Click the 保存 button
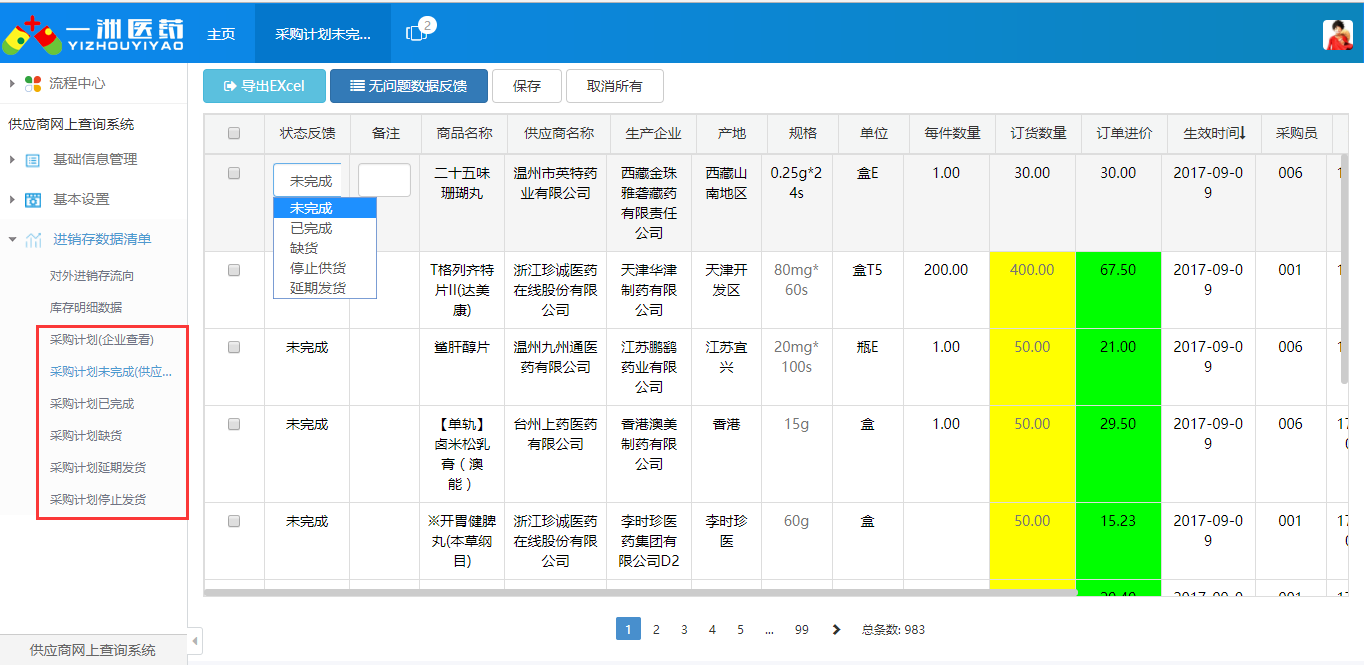Viewport: 1364px width, 665px height. tap(527, 86)
